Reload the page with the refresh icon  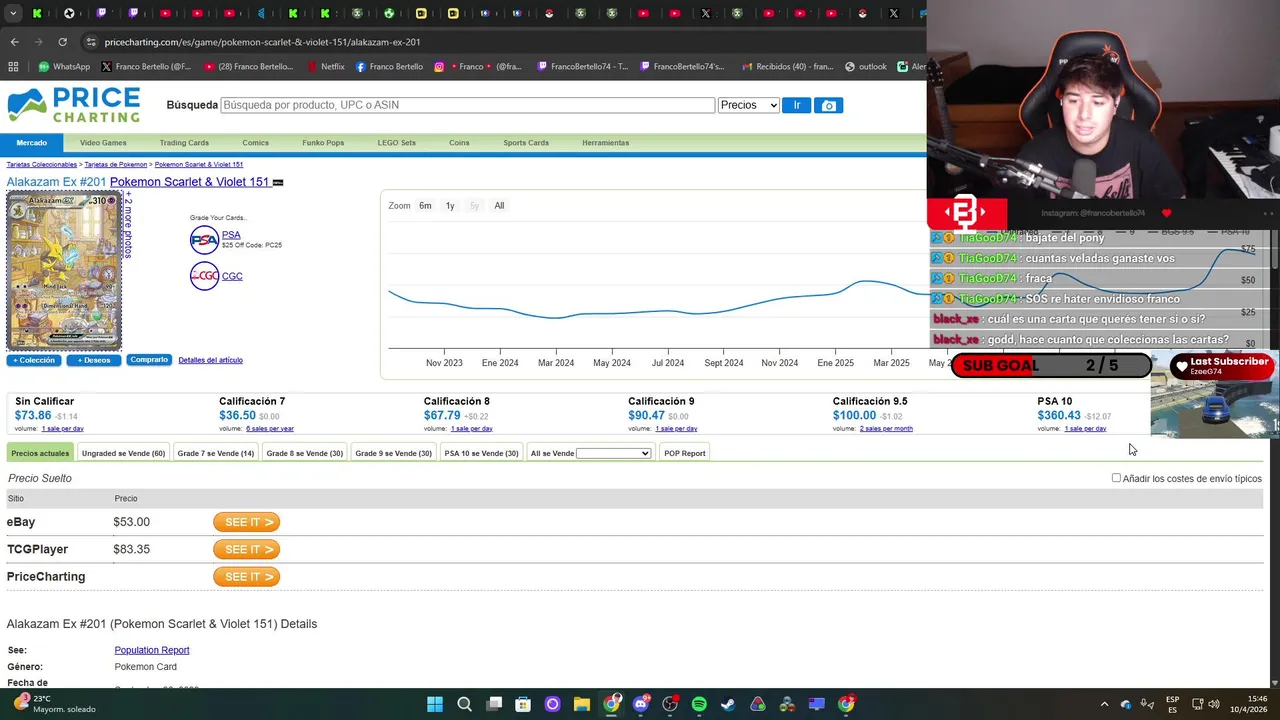(62, 42)
